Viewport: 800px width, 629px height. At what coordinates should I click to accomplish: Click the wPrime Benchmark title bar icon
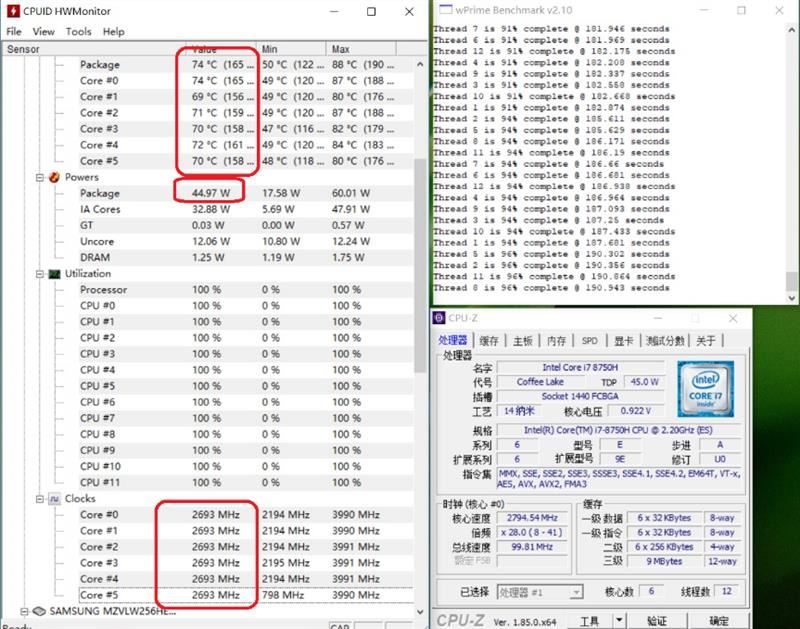tap(445, 10)
